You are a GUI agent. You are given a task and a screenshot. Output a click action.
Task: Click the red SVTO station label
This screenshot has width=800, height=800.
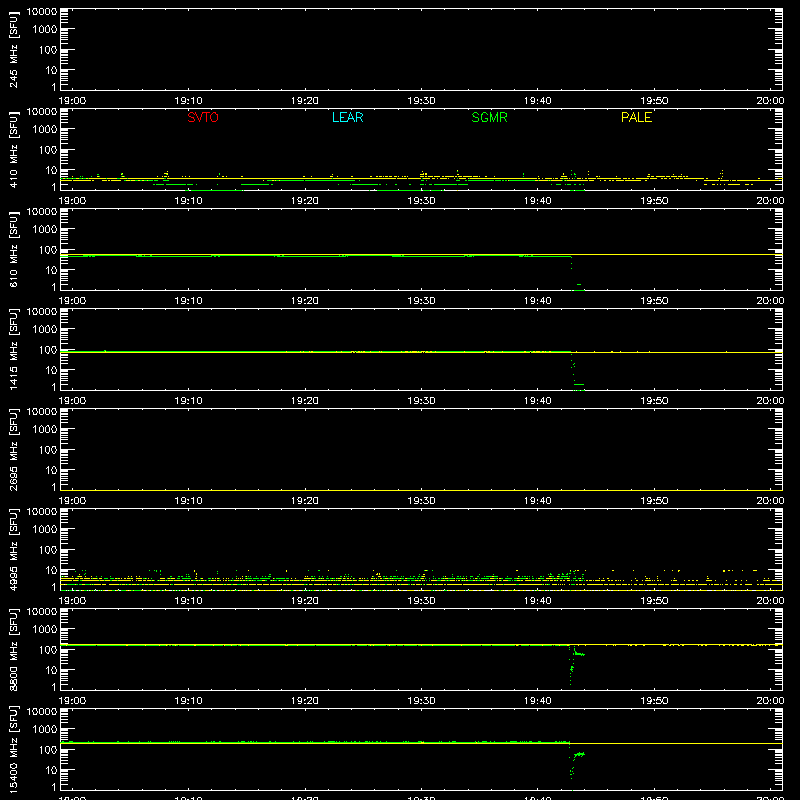click(x=203, y=117)
